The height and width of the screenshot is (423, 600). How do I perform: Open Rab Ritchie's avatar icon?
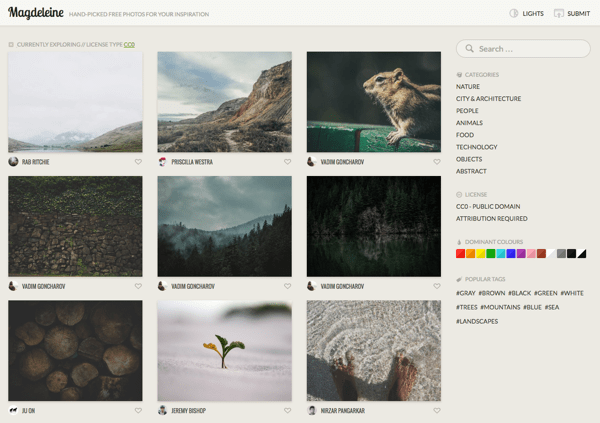(13, 161)
